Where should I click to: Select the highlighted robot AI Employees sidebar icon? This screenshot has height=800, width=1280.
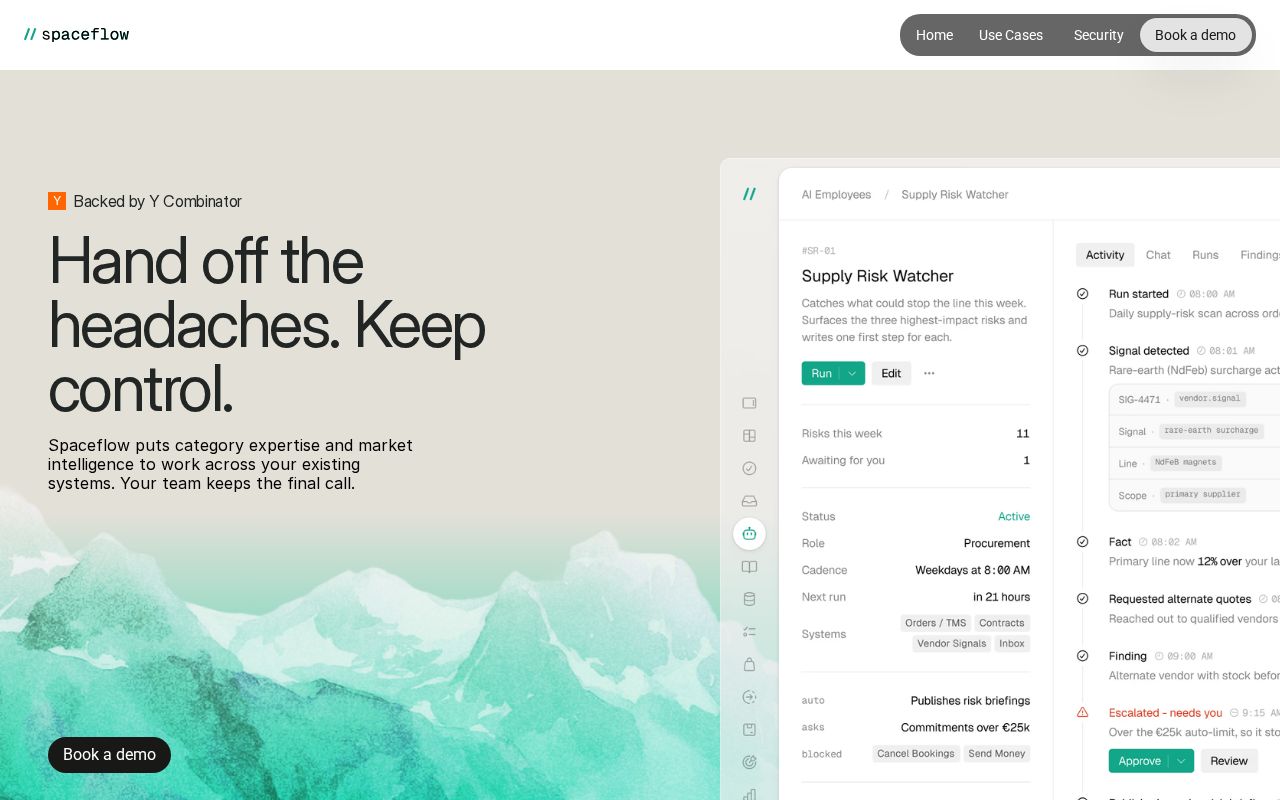tap(749, 534)
